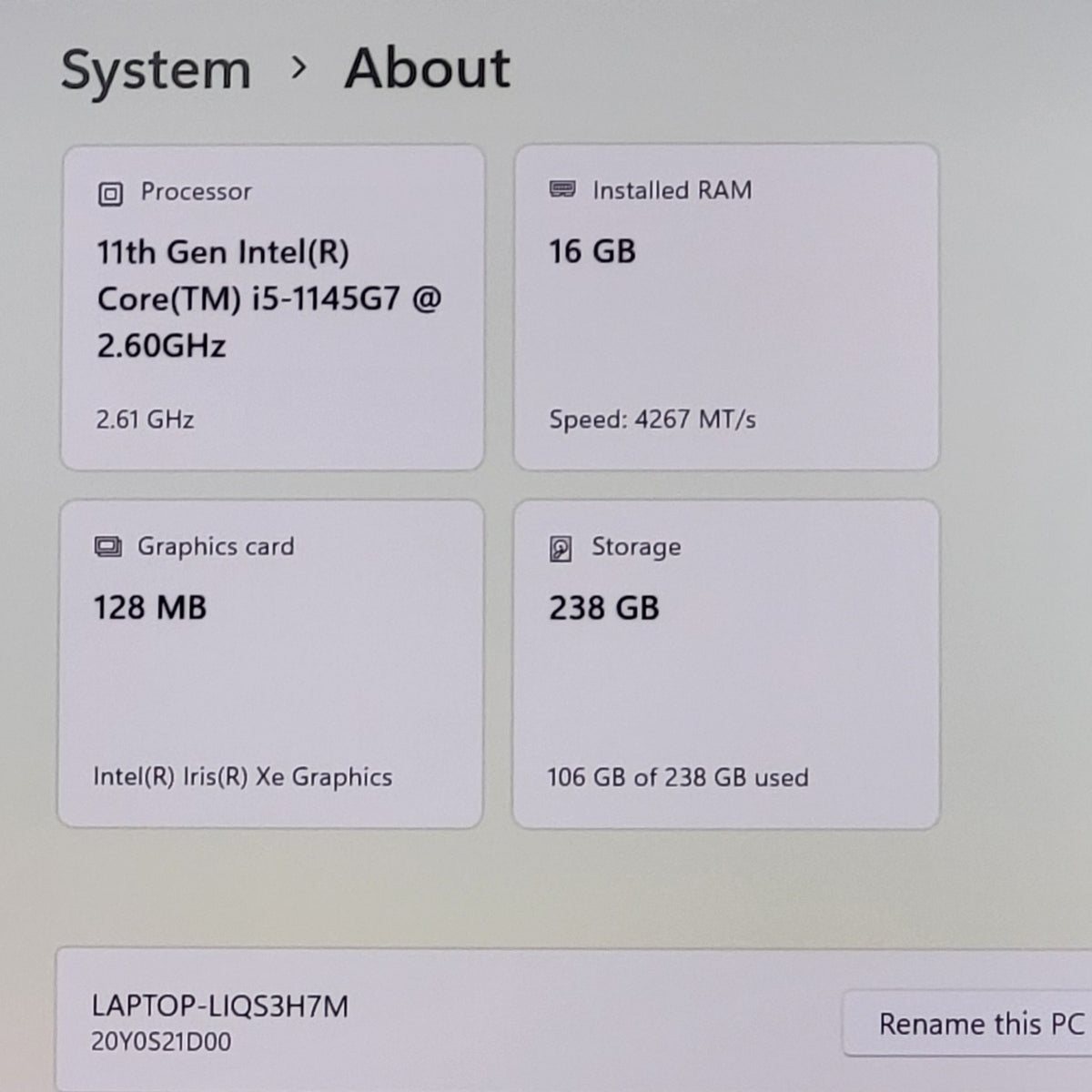Open the Processor info card
The height and width of the screenshot is (1092, 1092).
tap(272, 308)
